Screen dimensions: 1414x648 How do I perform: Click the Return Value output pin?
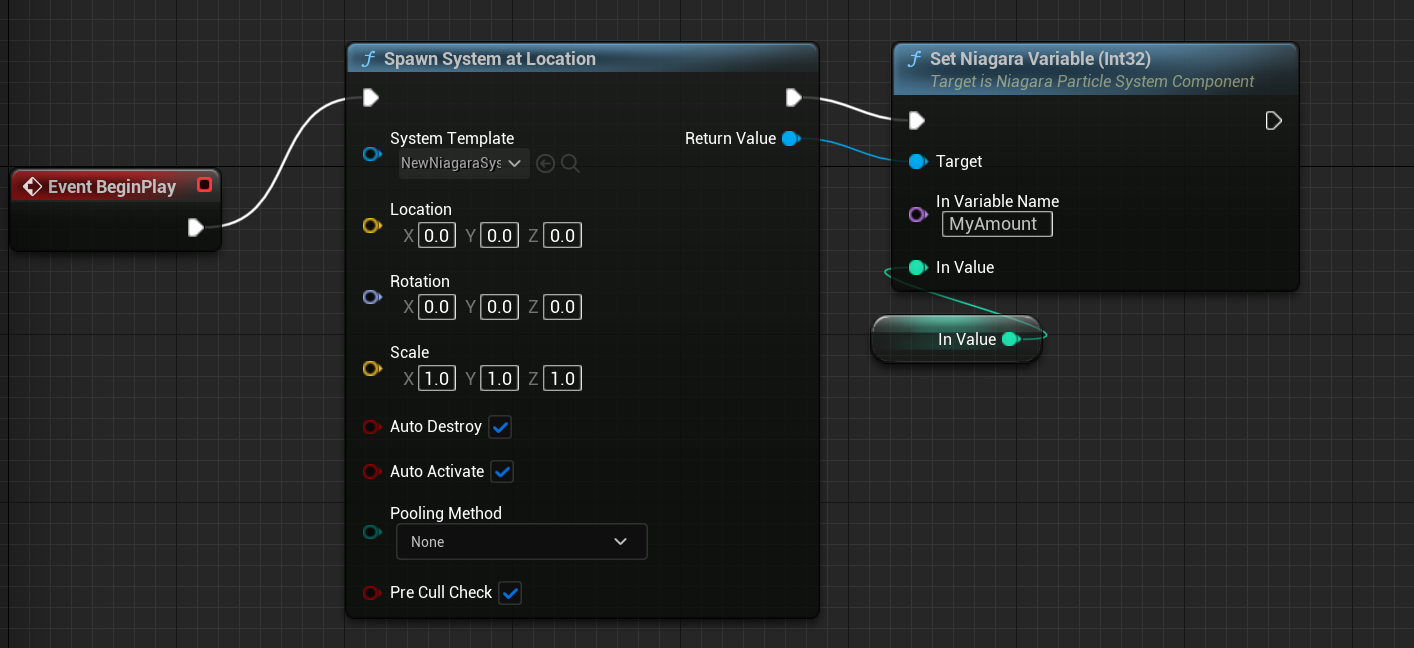(790, 138)
